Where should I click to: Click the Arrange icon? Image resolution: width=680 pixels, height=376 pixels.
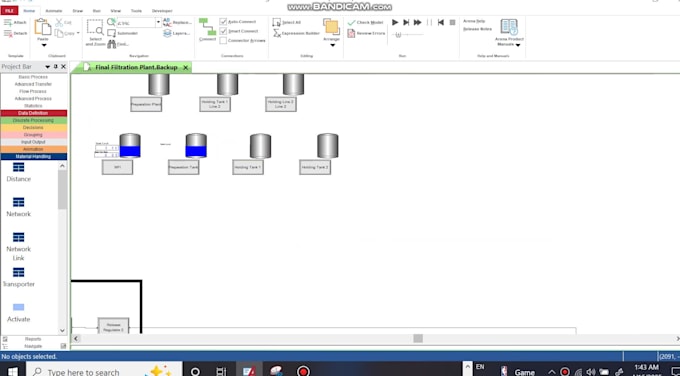tap(331, 27)
